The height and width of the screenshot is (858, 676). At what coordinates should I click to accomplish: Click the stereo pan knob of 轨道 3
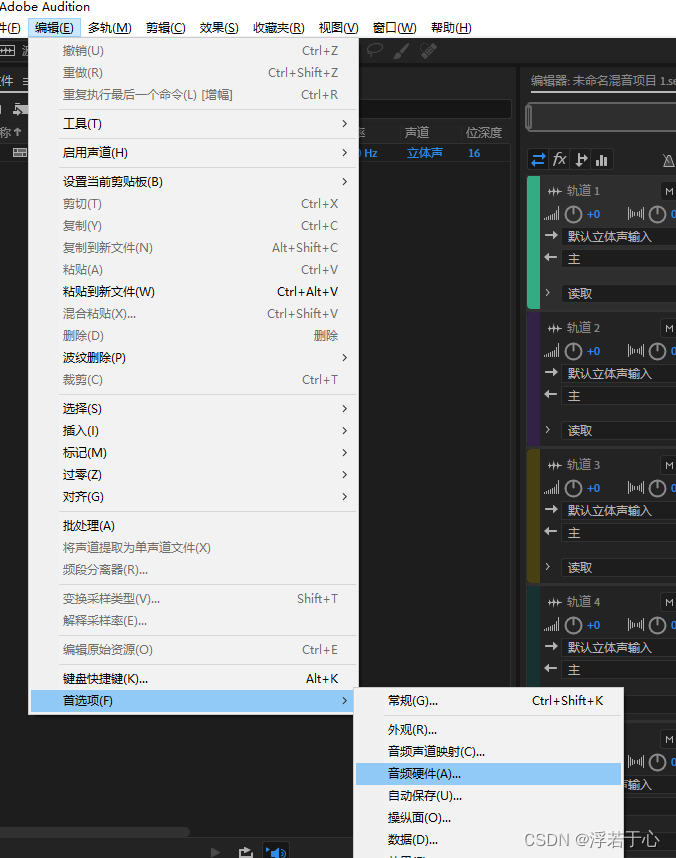tap(657, 488)
